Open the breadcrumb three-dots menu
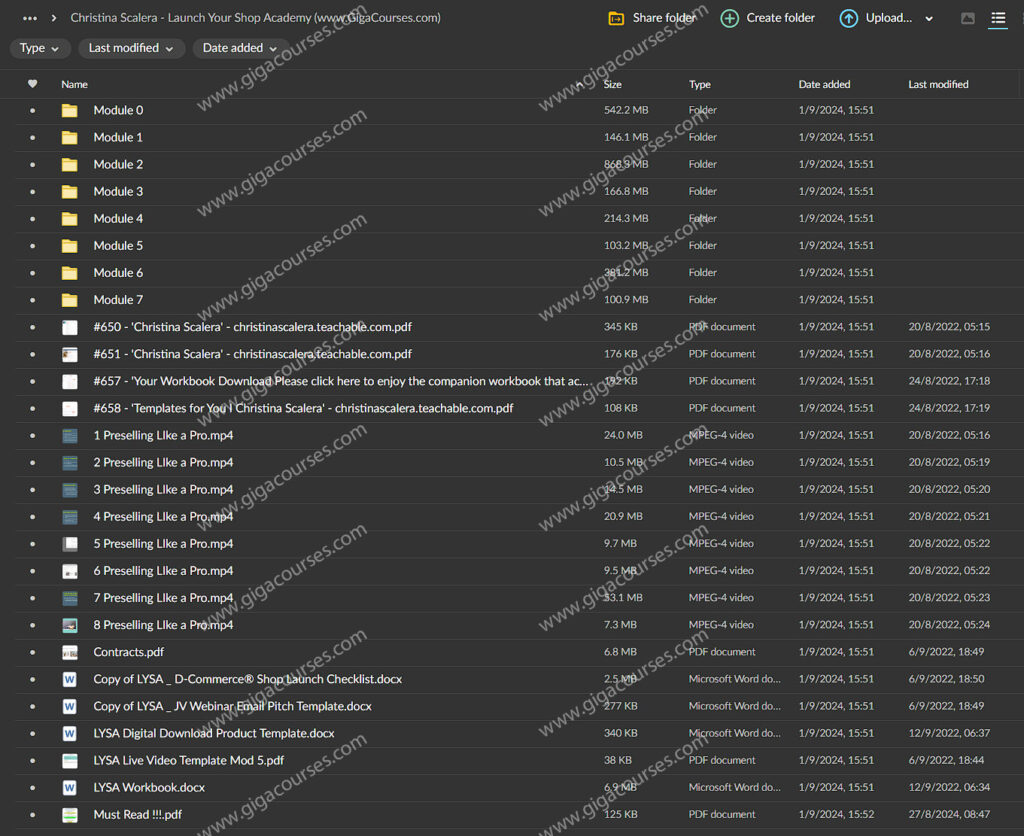Screen dimensions: 1024x836 click(30, 18)
